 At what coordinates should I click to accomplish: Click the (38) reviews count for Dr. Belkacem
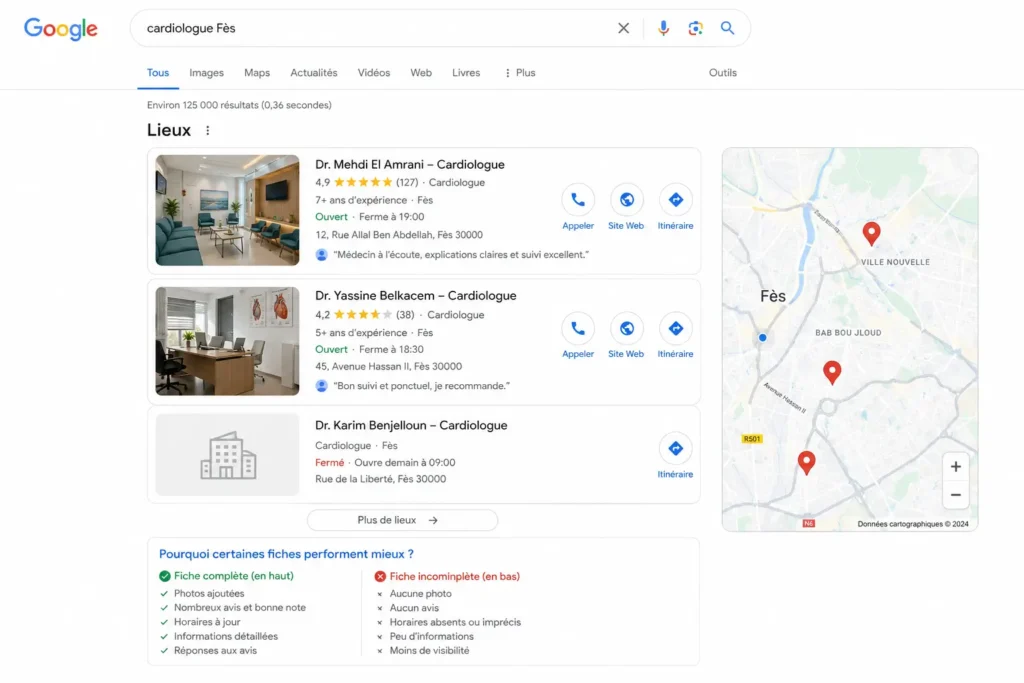click(x=405, y=315)
